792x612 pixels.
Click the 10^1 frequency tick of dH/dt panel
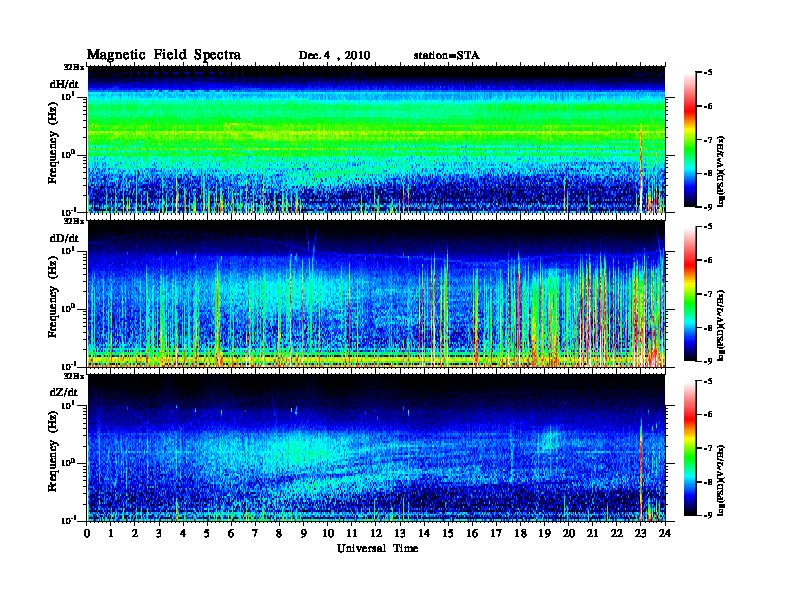(x=68, y=96)
